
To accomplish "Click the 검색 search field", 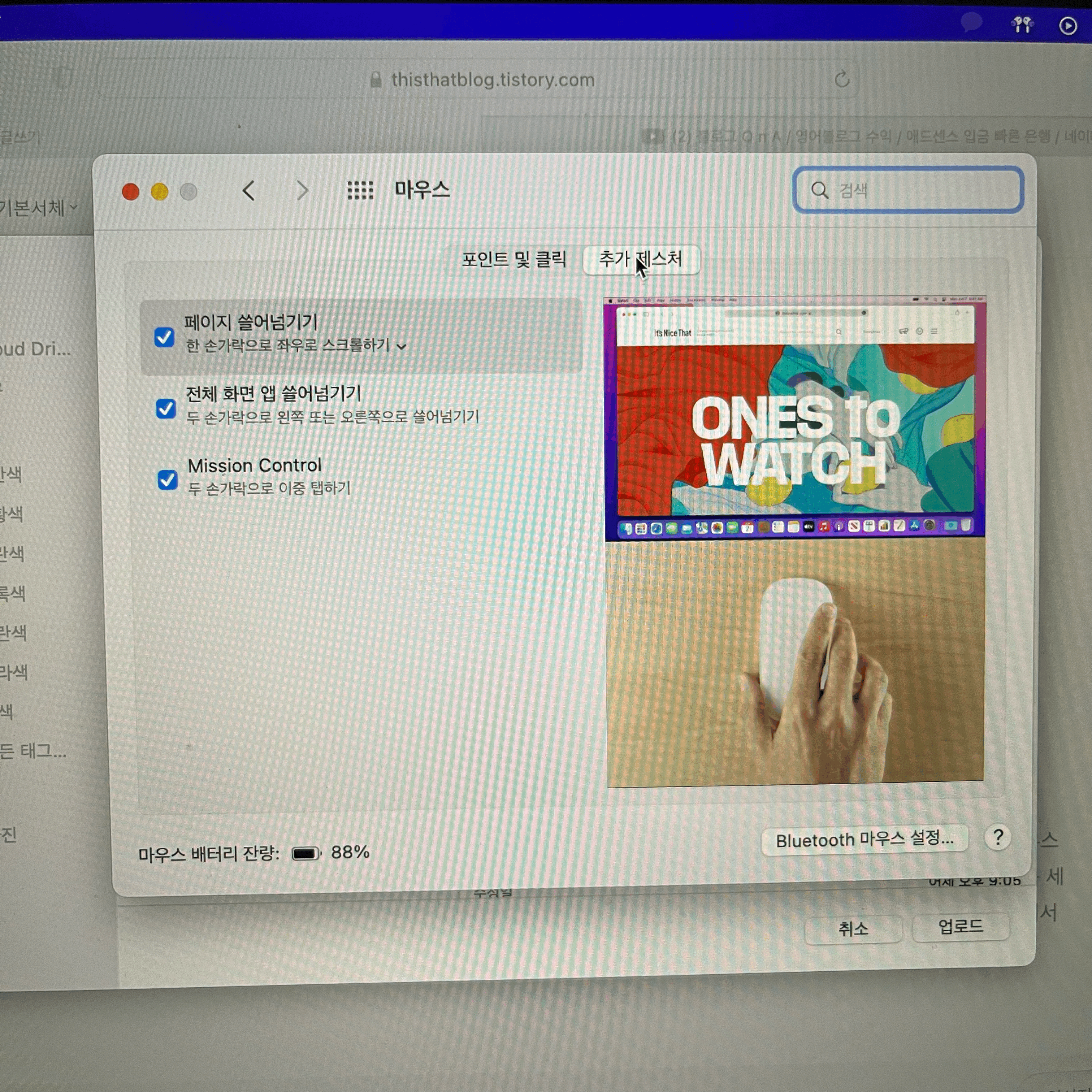I will tap(908, 190).
